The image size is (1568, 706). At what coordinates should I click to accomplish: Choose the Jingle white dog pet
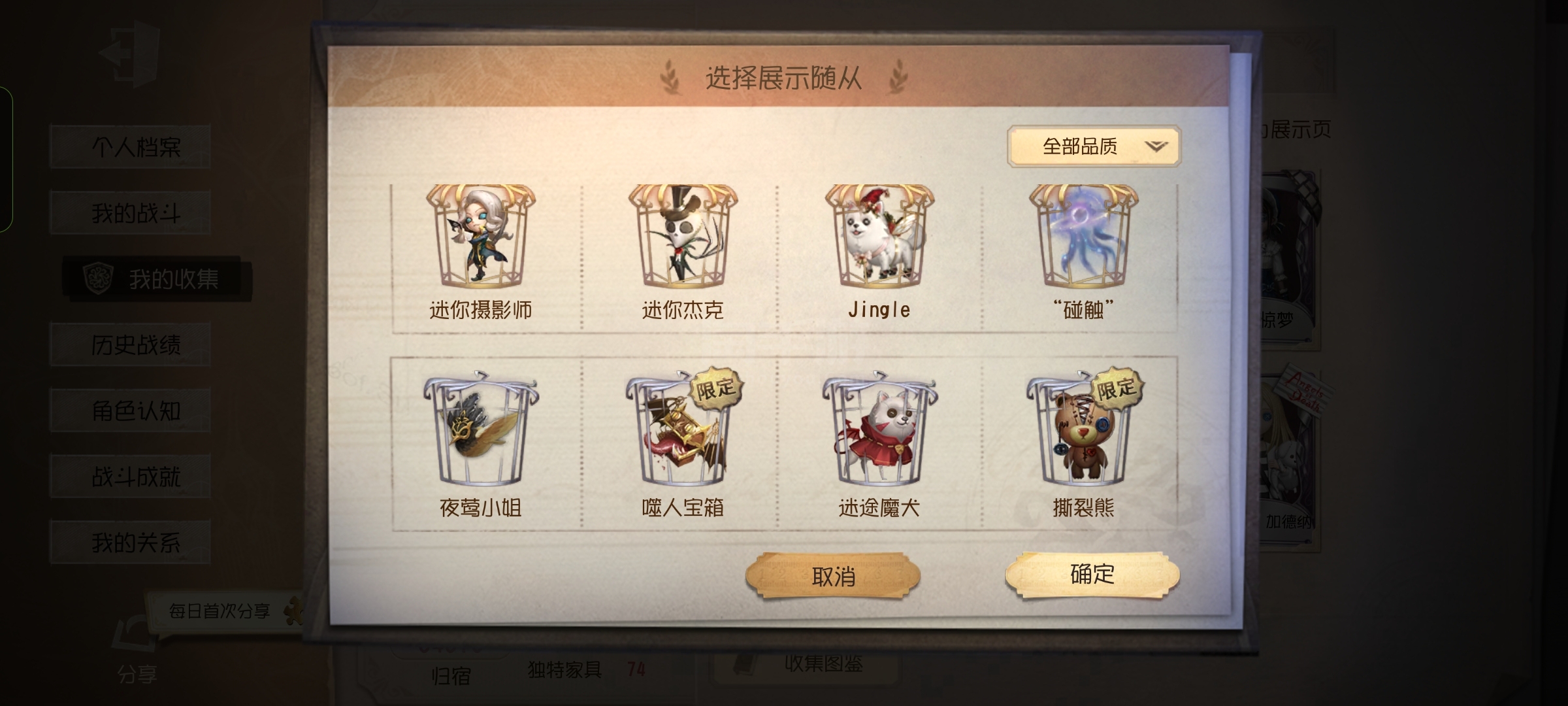(879, 236)
